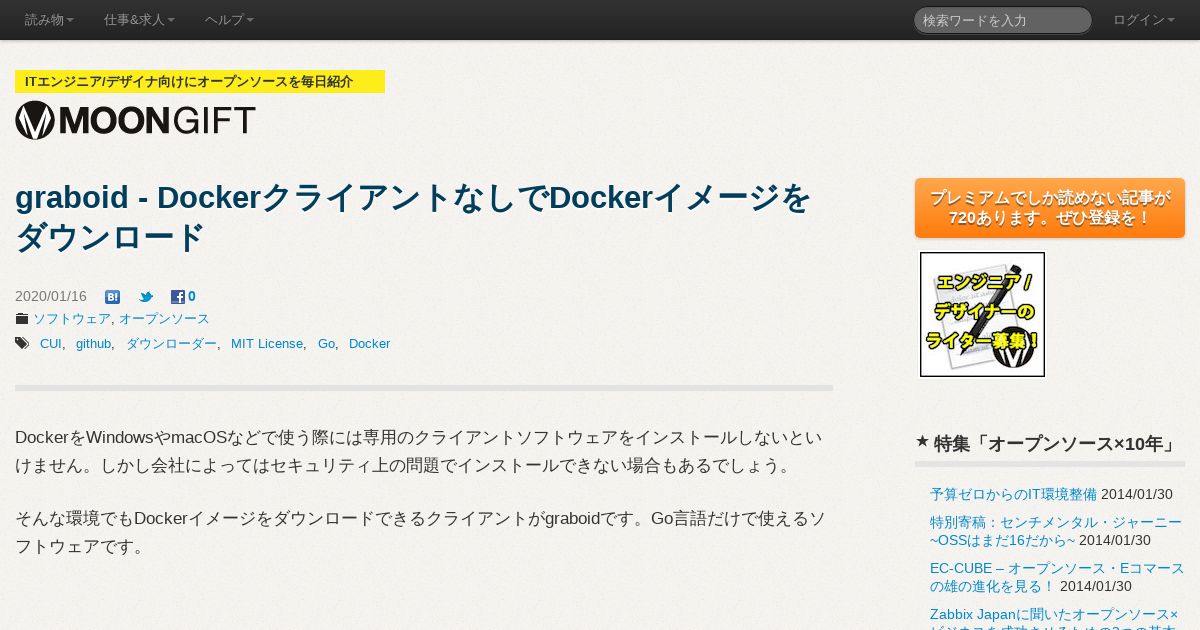The image size is (1200, 630).
Task: Open the ソフトウェア category link
Action: coord(72,319)
